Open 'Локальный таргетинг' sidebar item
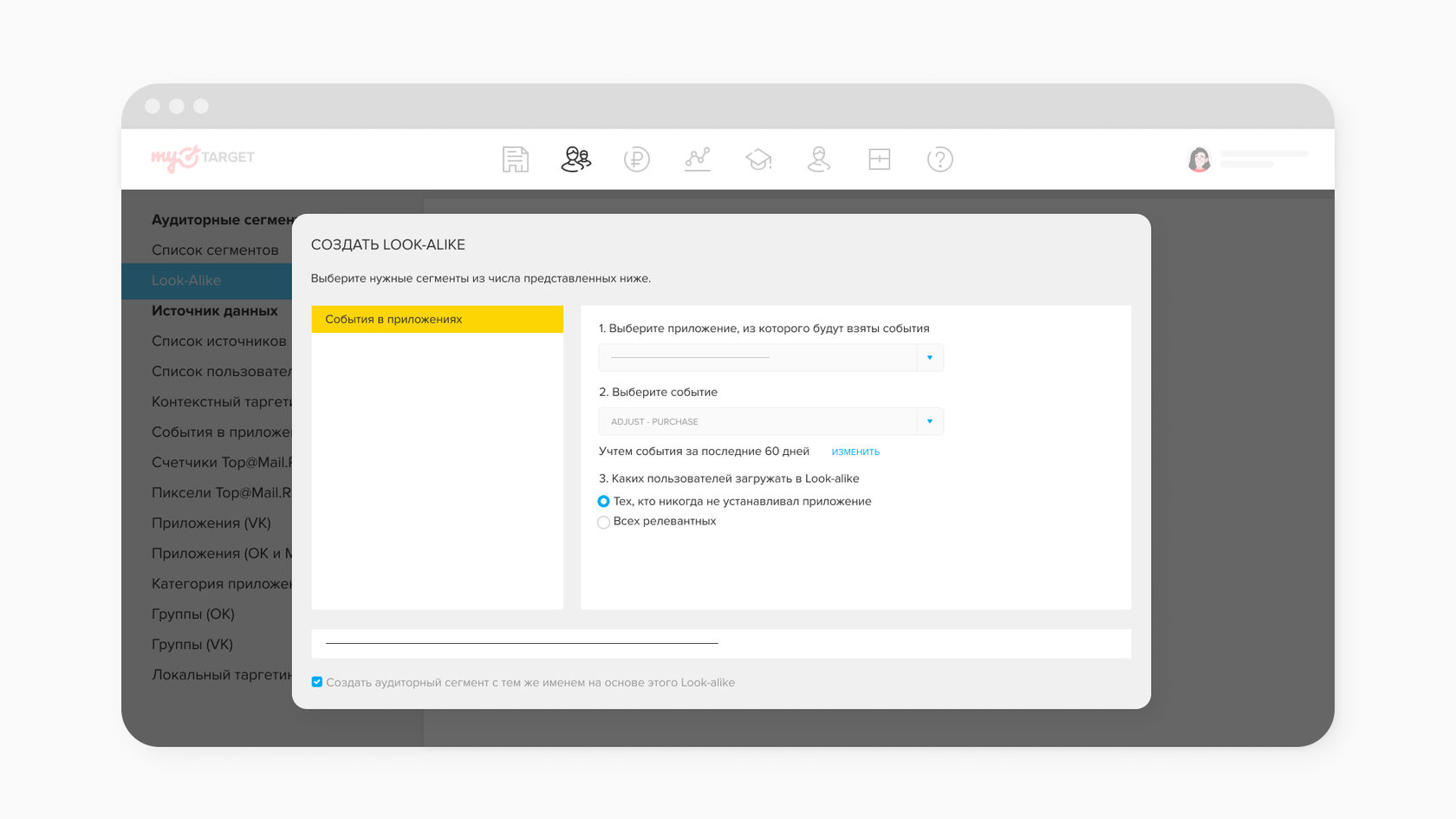The image size is (1456, 819). (222, 675)
